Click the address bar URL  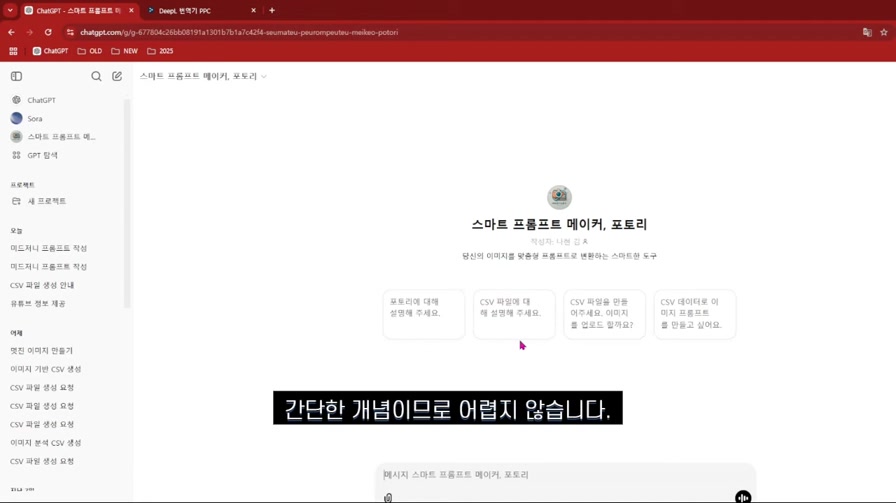coord(239,33)
